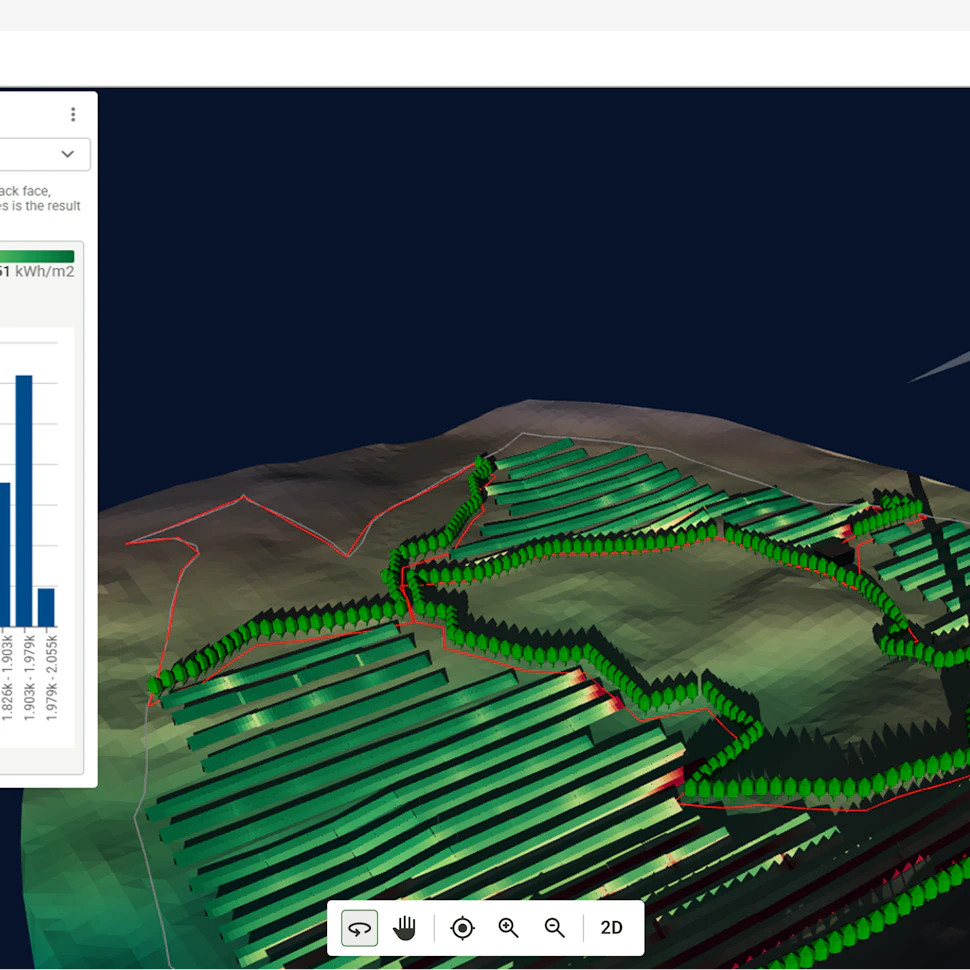Select the tallest blue histogram bar

point(24,501)
